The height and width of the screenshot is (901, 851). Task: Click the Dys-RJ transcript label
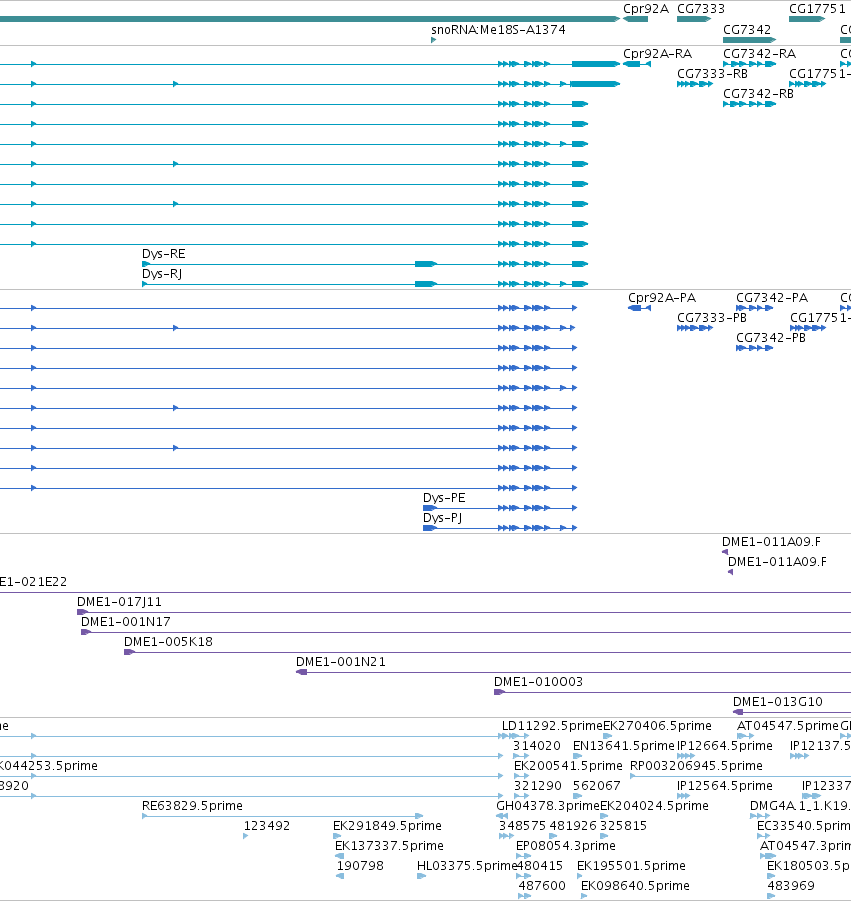[162, 274]
